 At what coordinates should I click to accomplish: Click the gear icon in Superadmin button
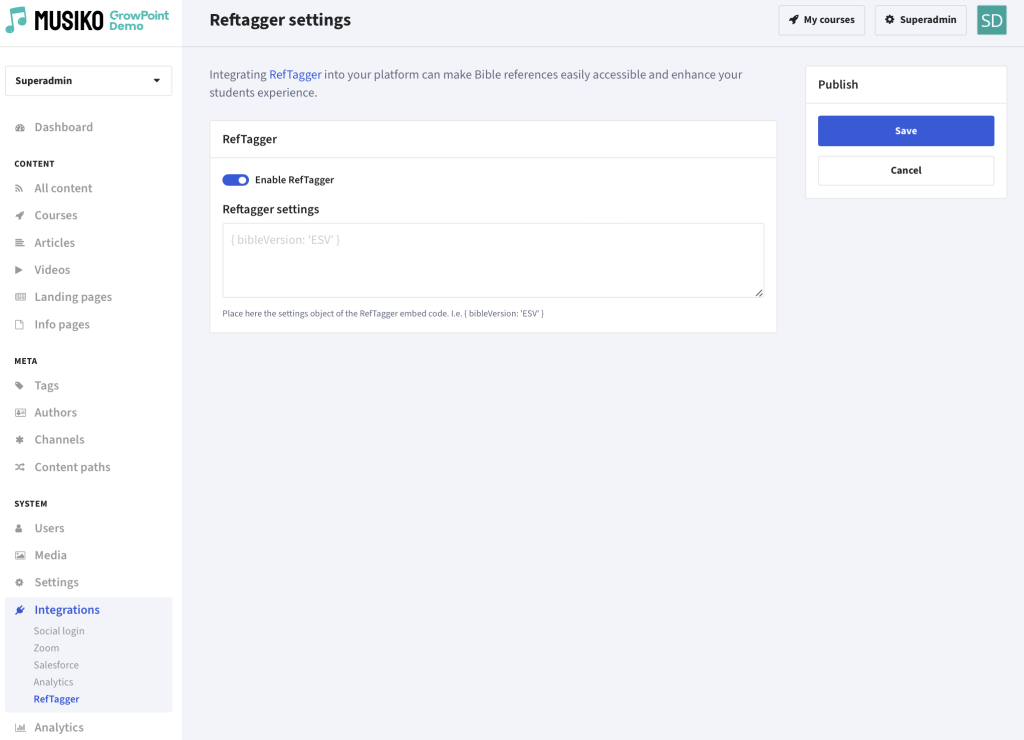[889, 20]
